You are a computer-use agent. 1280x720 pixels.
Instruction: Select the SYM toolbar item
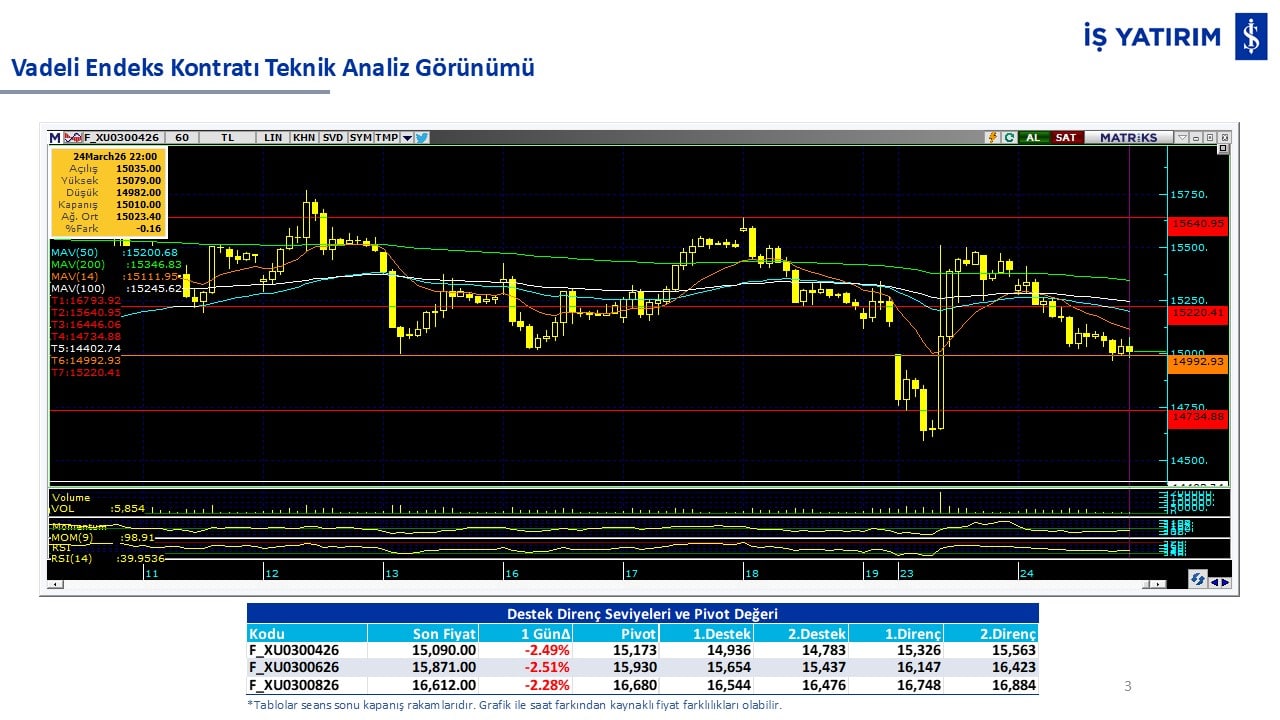360,138
